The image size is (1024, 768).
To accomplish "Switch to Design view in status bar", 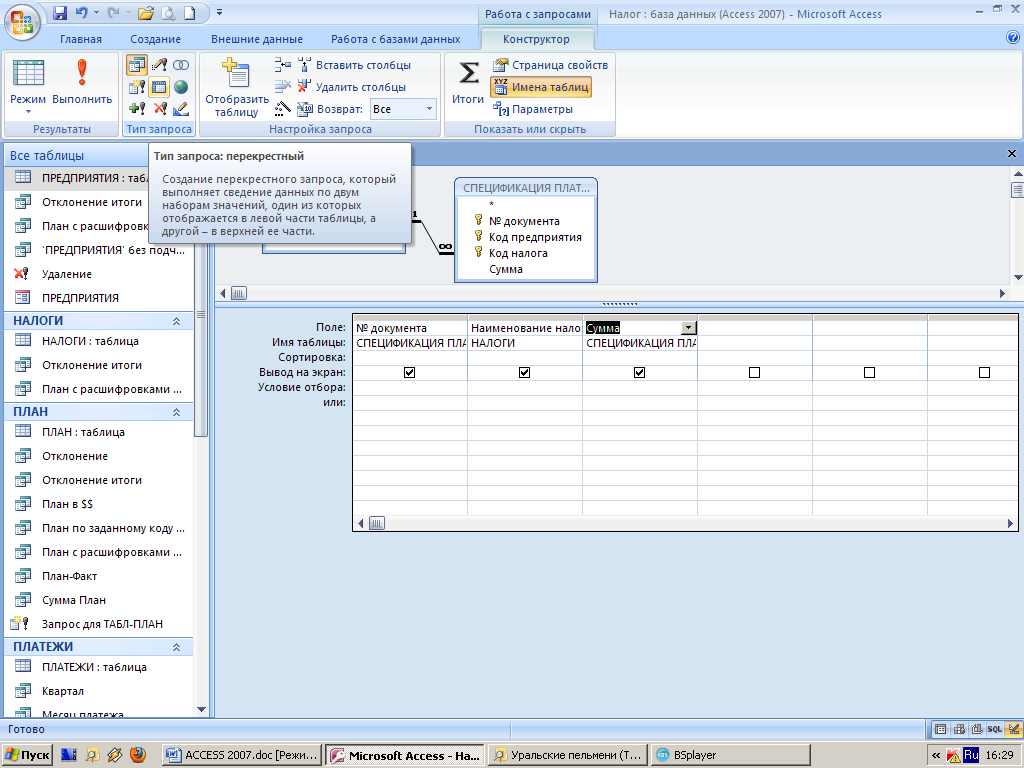I will [x=1013, y=729].
